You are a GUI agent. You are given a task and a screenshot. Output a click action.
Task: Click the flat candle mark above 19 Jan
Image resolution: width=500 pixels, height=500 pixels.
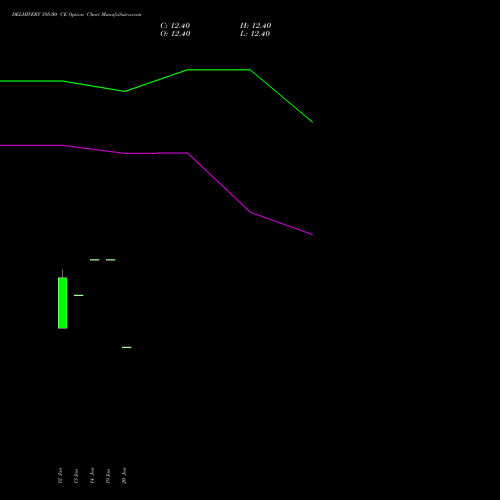coord(111,260)
